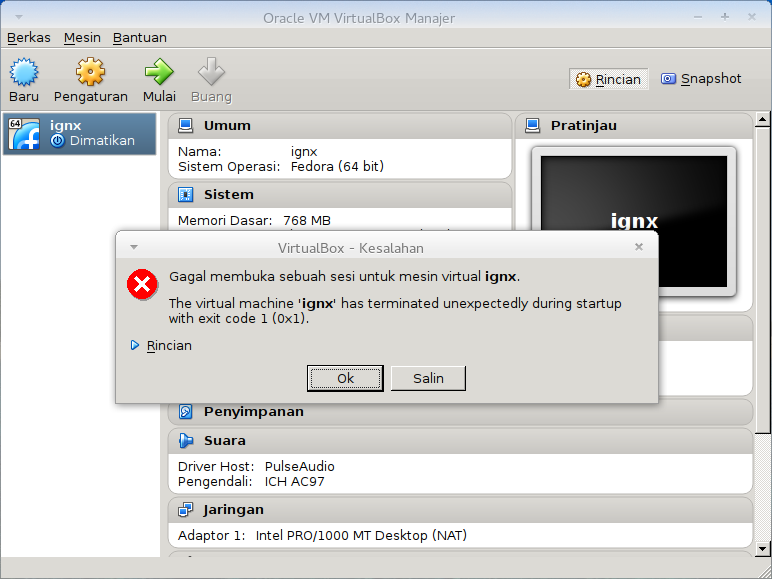
Task: Click the "PulseAudio" host driver value
Action: coord(299,466)
